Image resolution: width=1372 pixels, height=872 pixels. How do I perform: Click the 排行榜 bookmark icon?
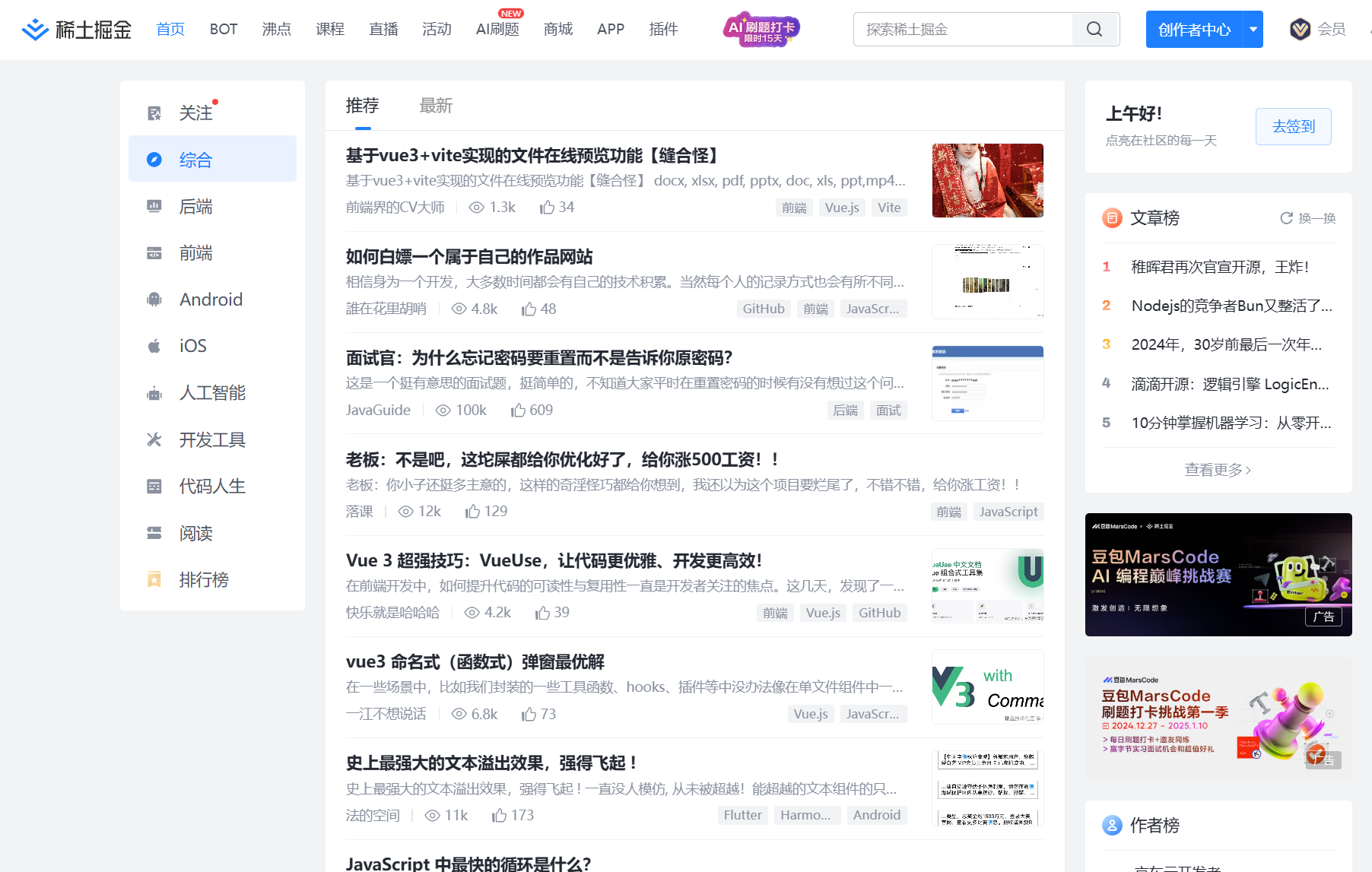tap(154, 579)
